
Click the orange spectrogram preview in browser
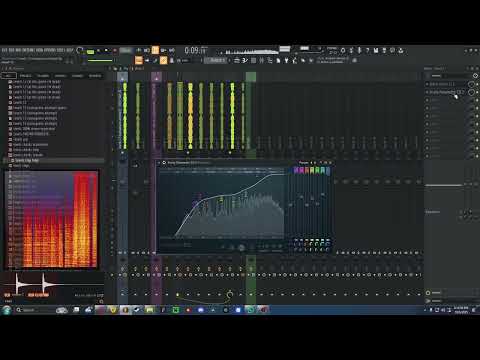click(x=52, y=219)
